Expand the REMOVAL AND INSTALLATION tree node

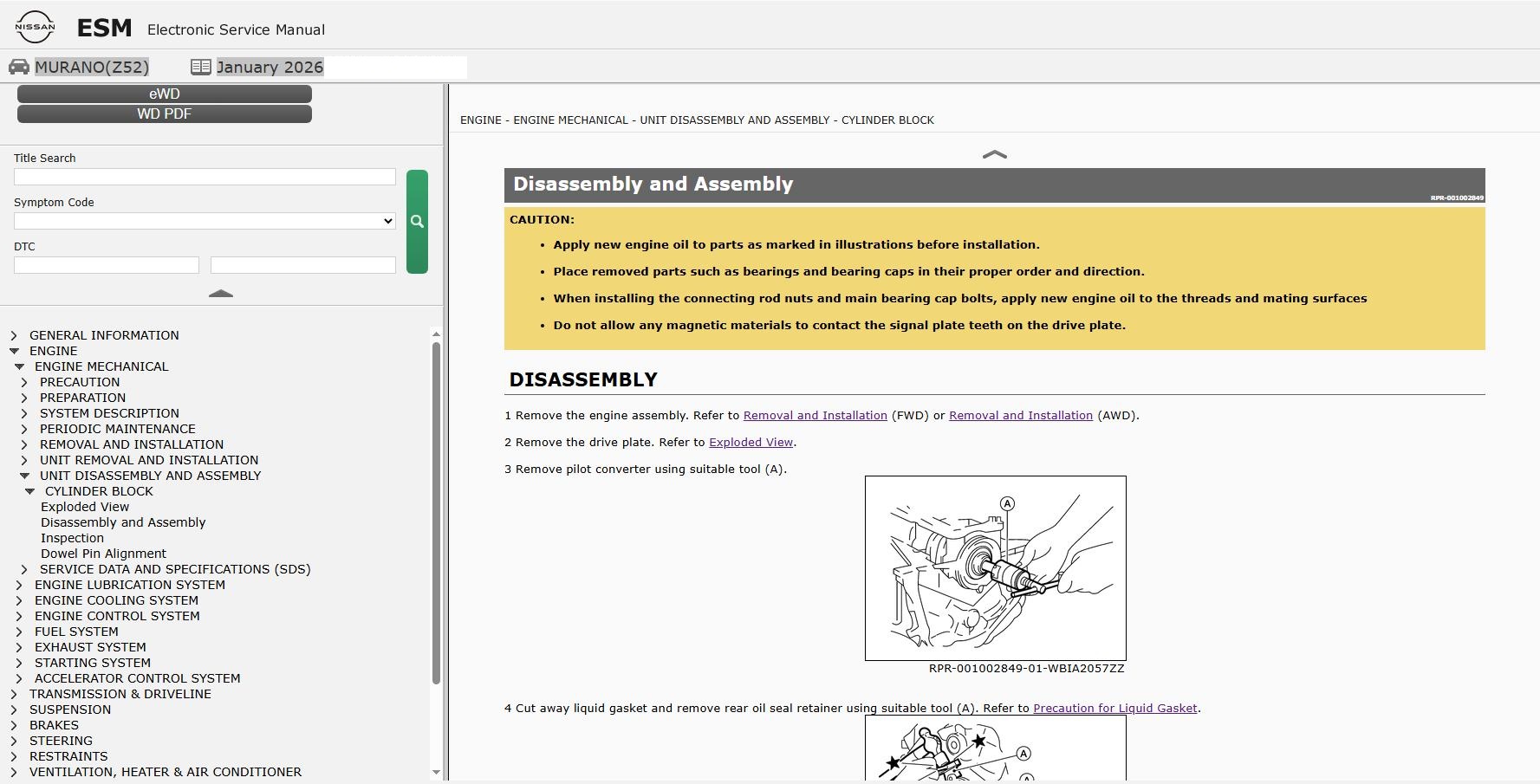pos(24,444)
